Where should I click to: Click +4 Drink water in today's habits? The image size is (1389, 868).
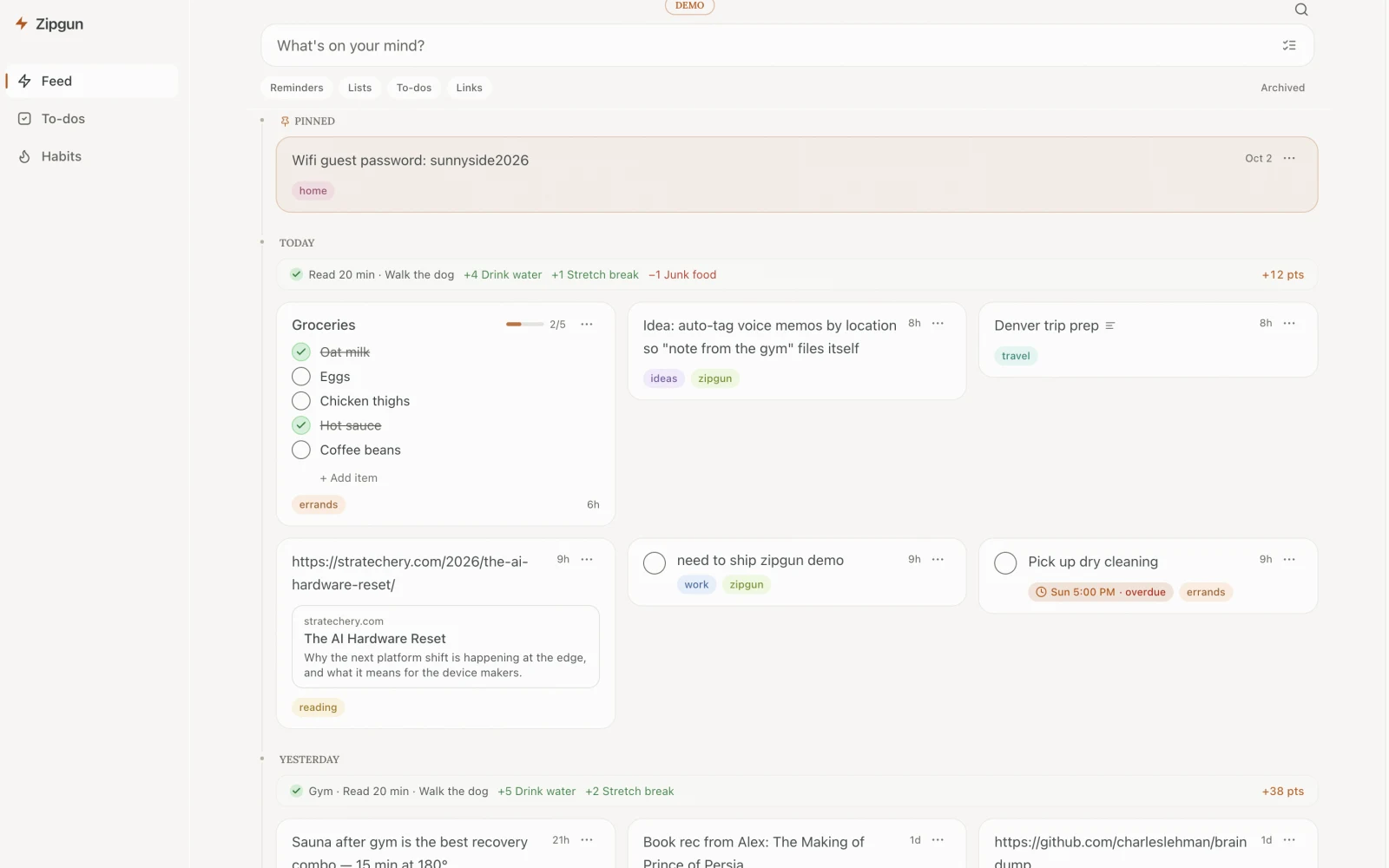[503, 274]
